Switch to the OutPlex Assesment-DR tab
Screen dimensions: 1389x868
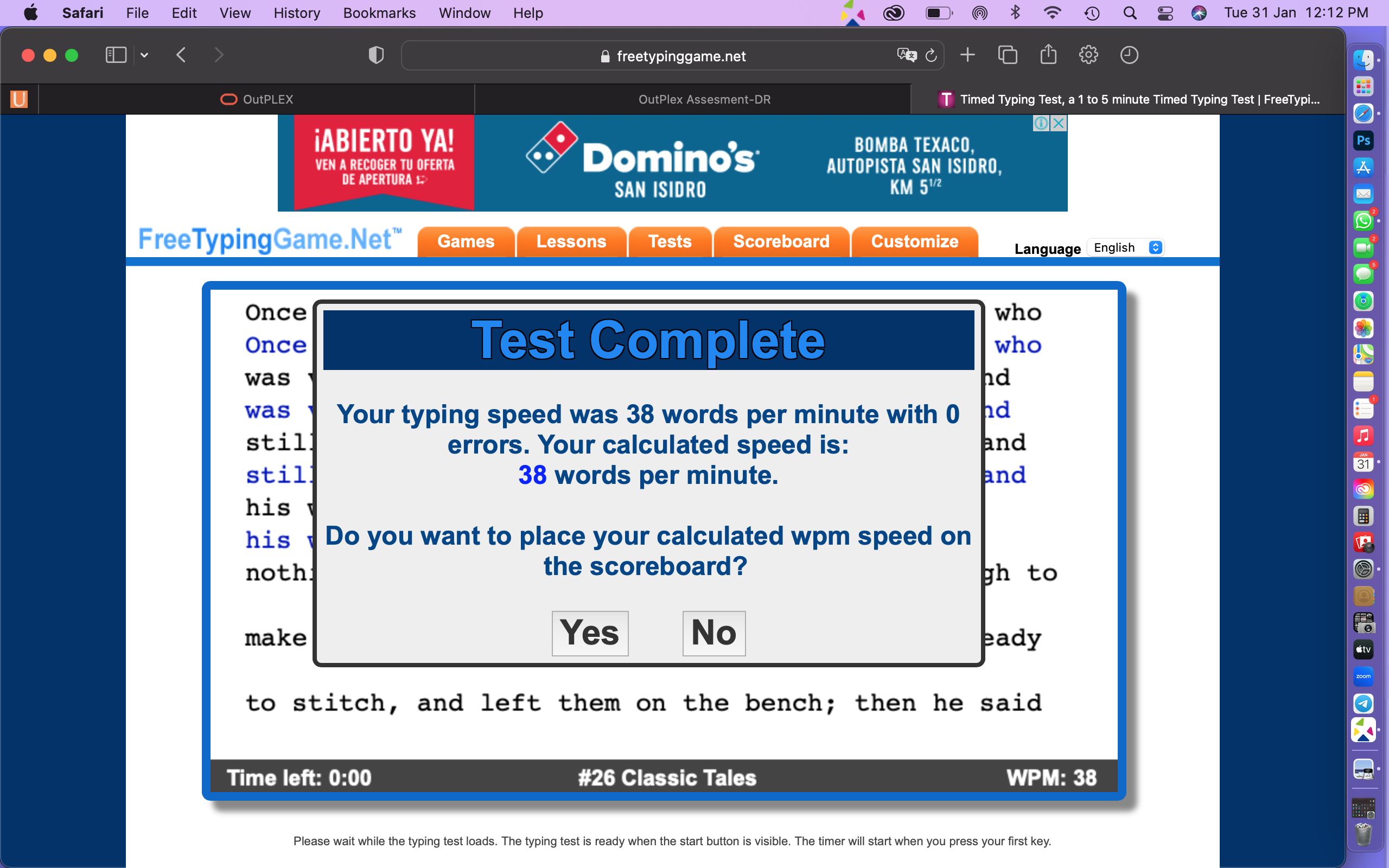704,99
